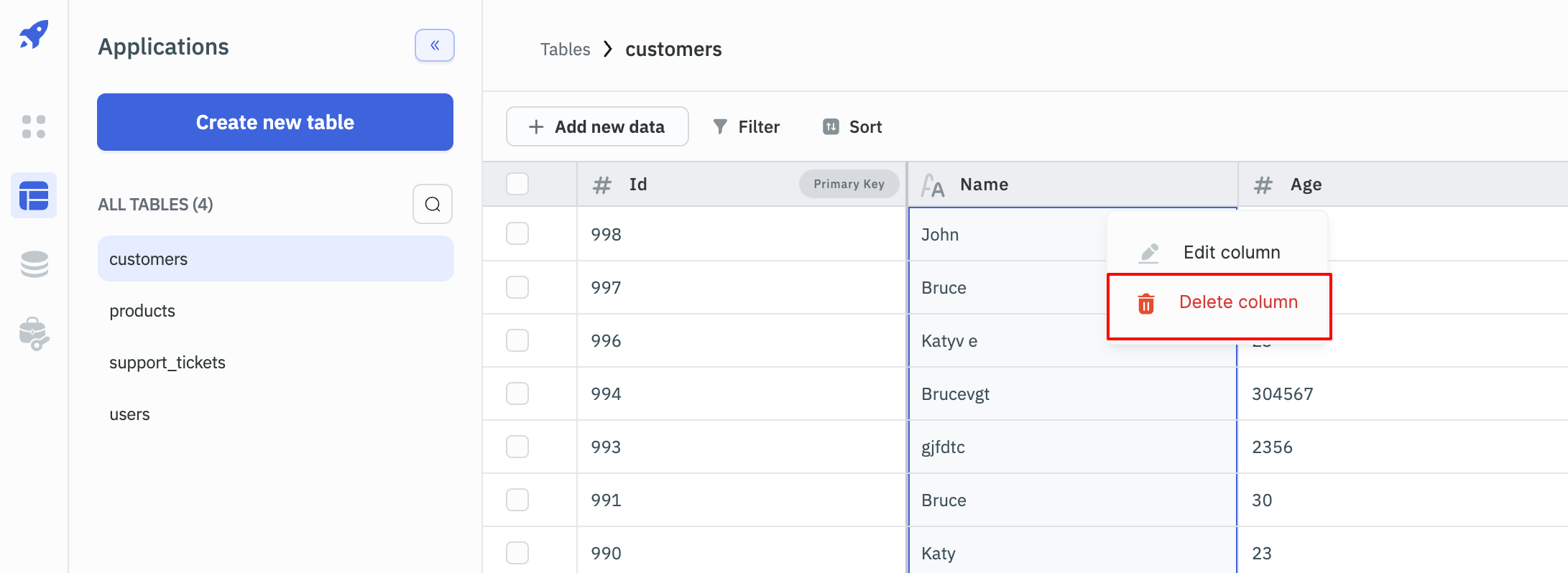Open the apps grid dashboard icon

pos(34,127)
